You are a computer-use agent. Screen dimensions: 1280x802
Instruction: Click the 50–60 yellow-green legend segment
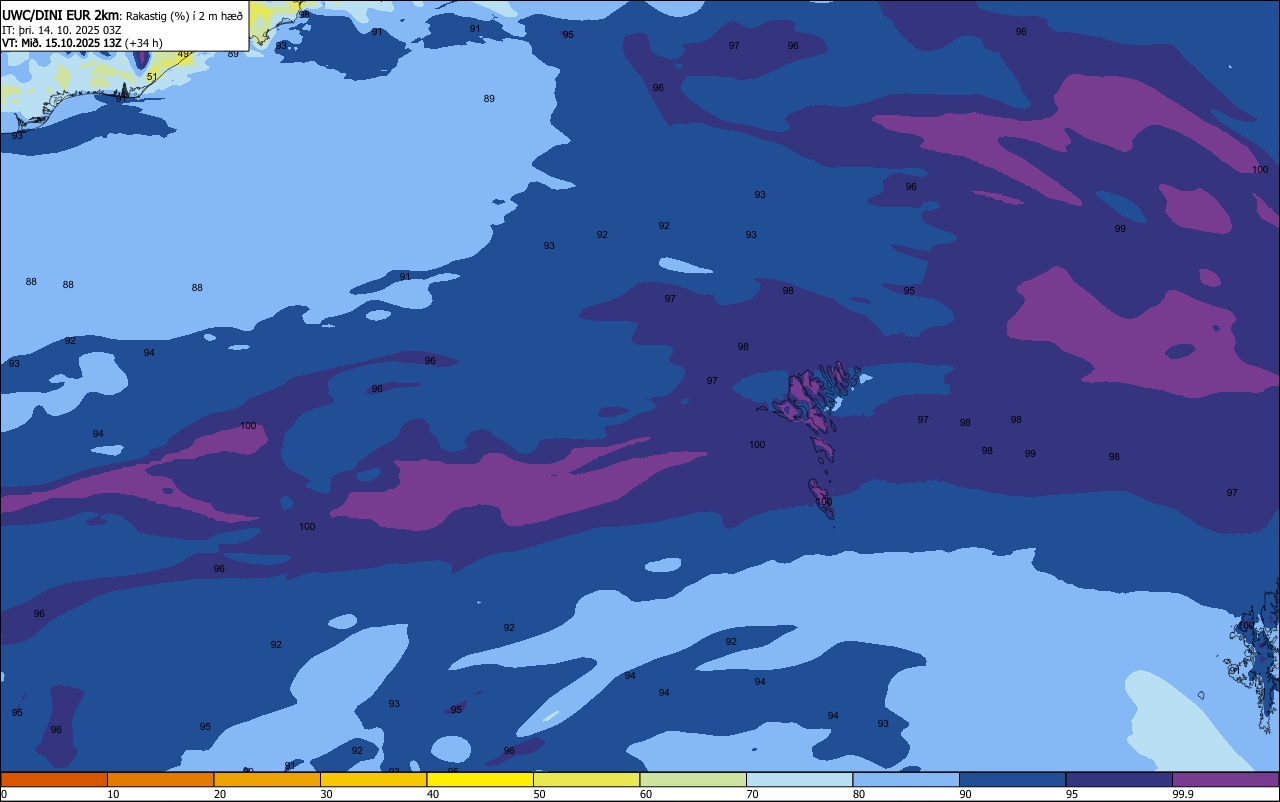586,779
